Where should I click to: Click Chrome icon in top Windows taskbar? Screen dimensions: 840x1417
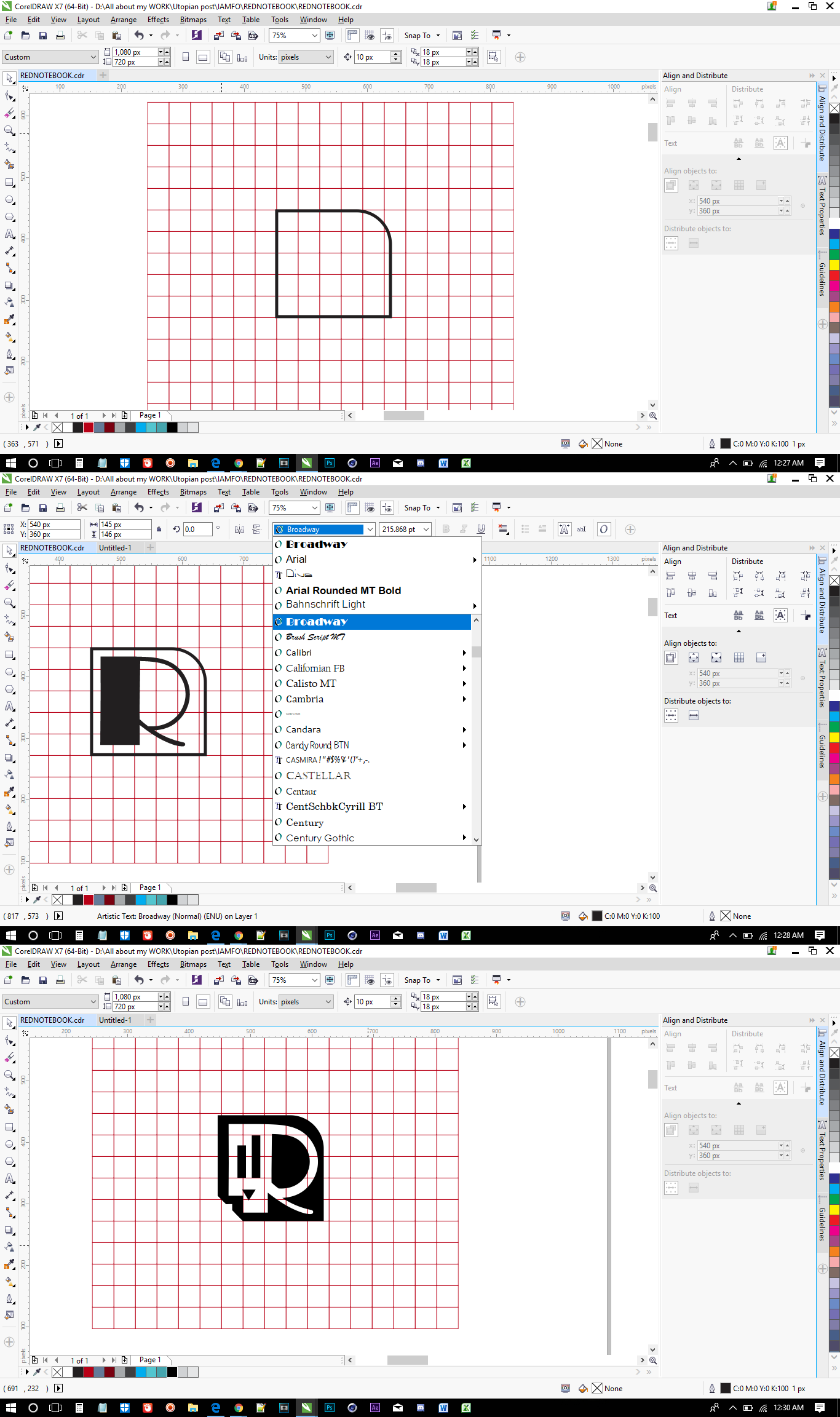coord(239,463)
